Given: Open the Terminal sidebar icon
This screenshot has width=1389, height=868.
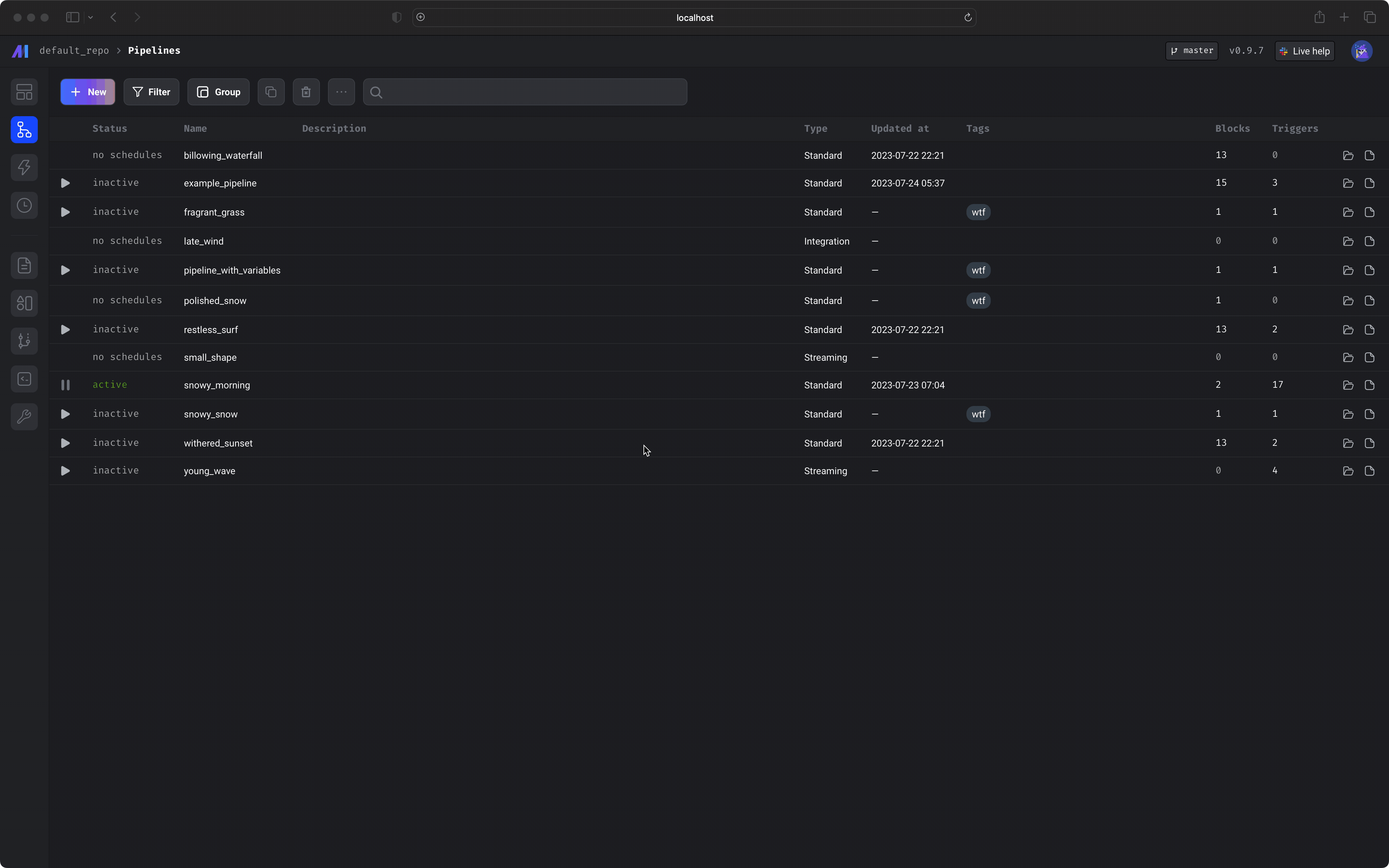Looking at the screenshot, I should [24, 379].
